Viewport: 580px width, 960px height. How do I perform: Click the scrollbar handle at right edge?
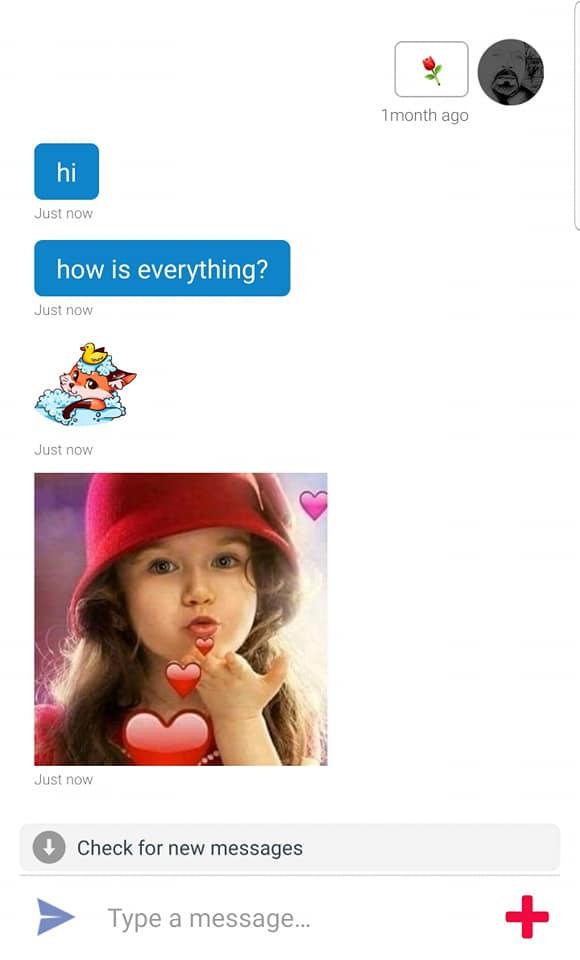577,115
